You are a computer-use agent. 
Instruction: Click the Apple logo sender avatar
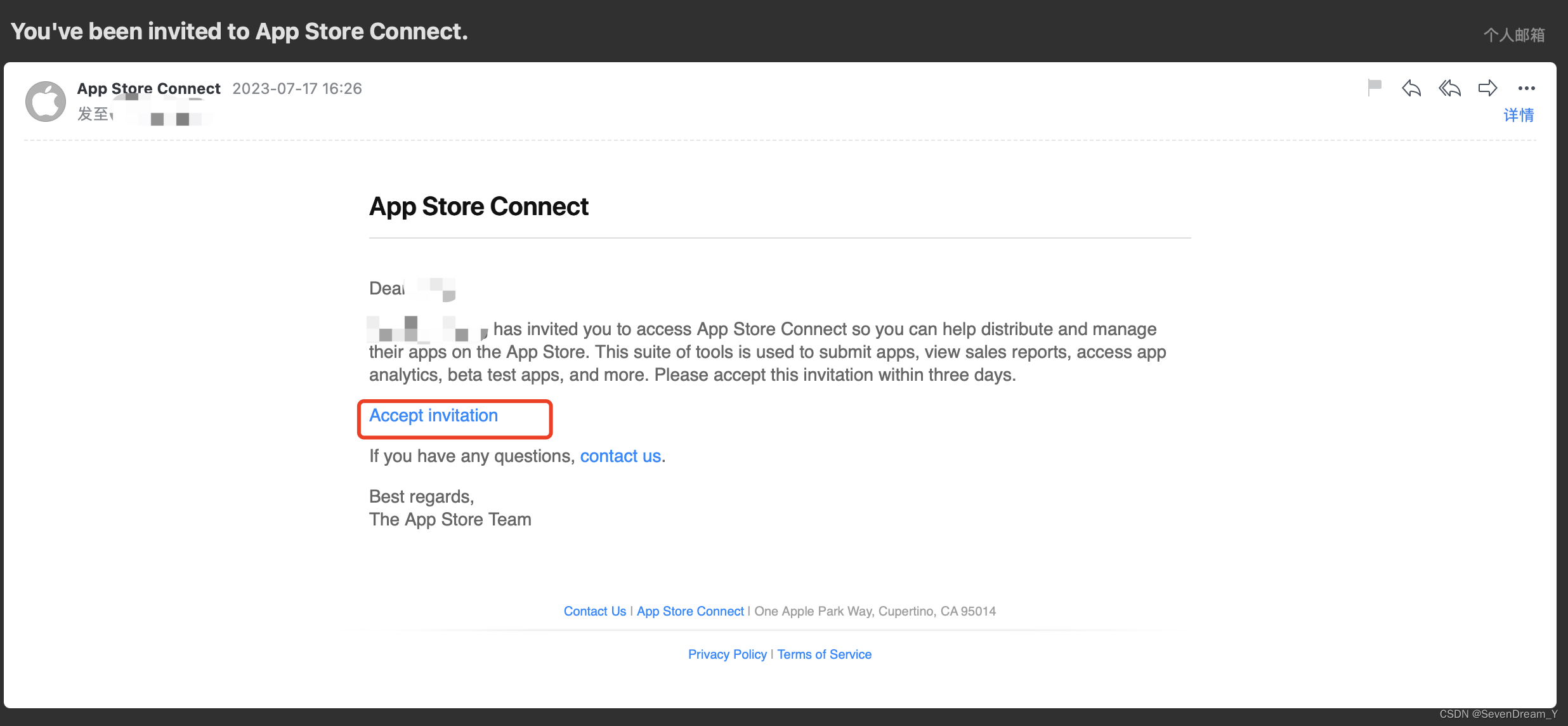pos(46,102)
